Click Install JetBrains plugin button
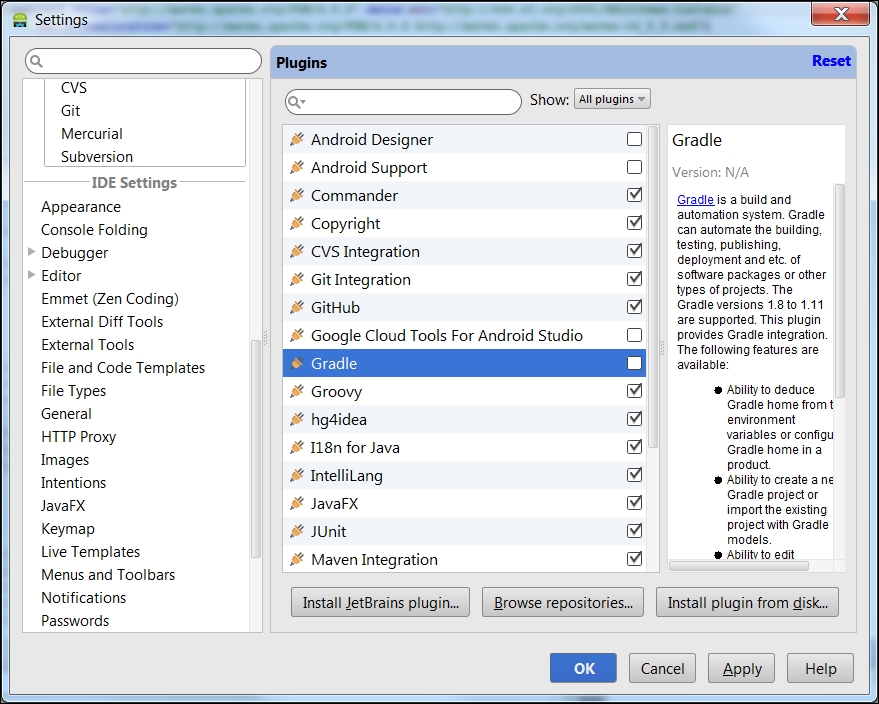879x704 pixels. point(380,603)
